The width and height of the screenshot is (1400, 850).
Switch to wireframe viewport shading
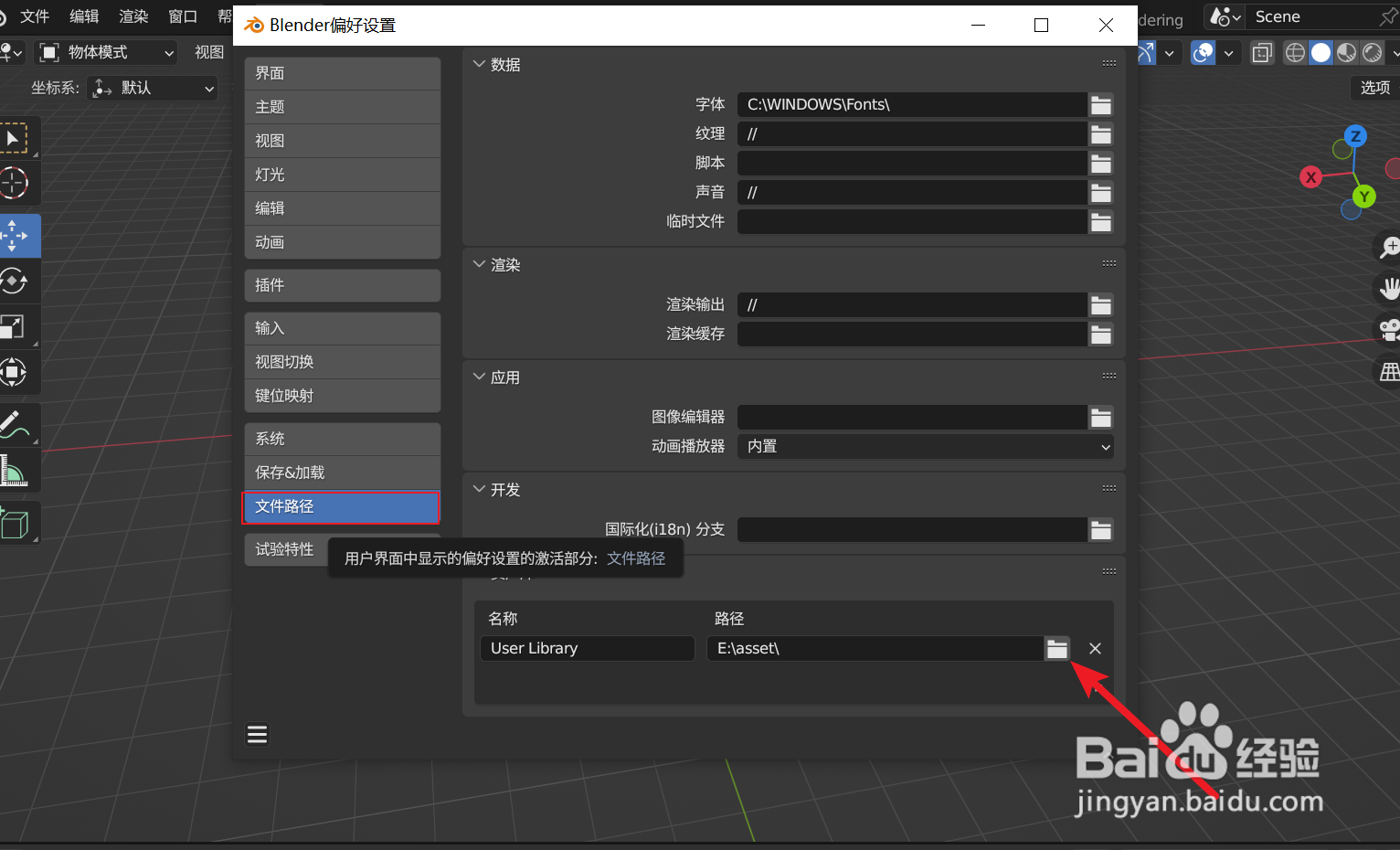(1295, 53)
